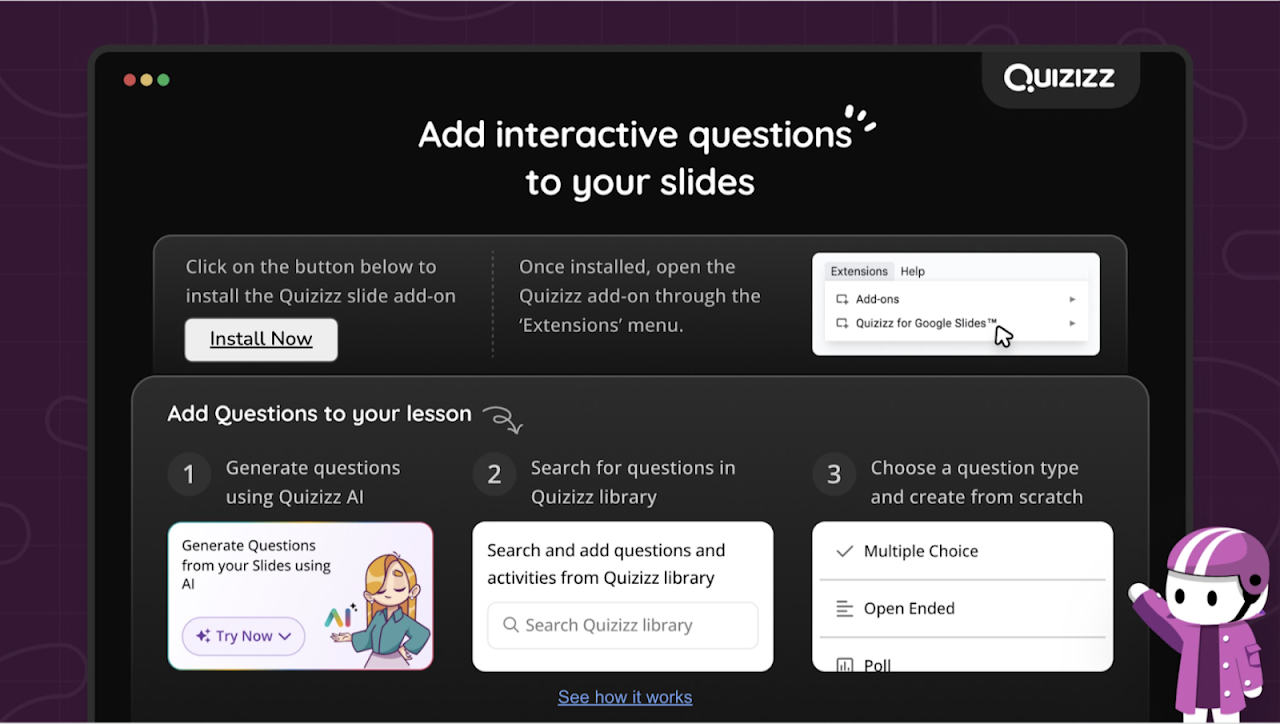This screenshot has width=1280, height=724.
Task: Click the Quizizz for Google Slides entry icon
Action: (x=842, y=323)
